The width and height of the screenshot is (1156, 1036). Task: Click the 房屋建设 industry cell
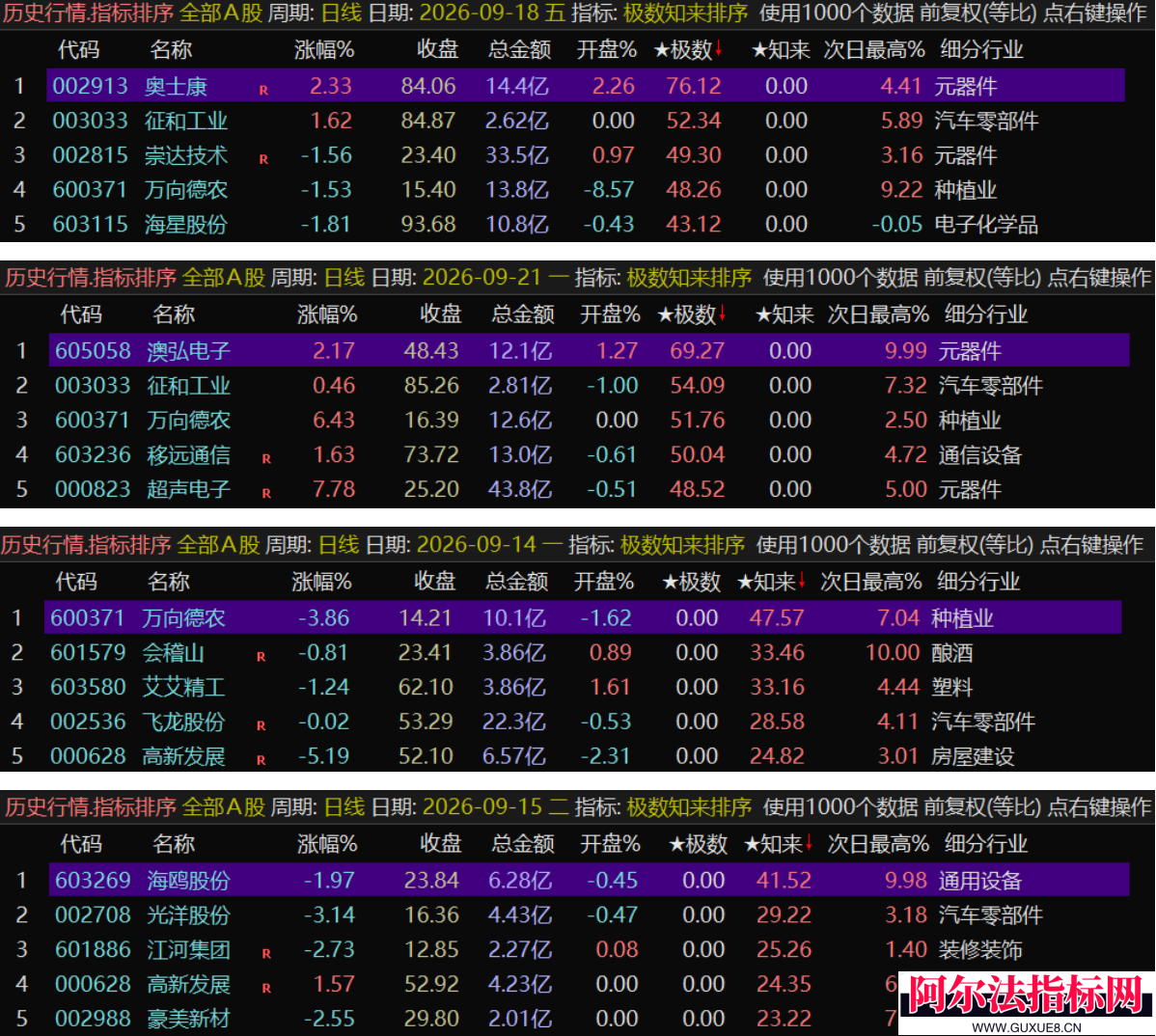tap(974, 756)
